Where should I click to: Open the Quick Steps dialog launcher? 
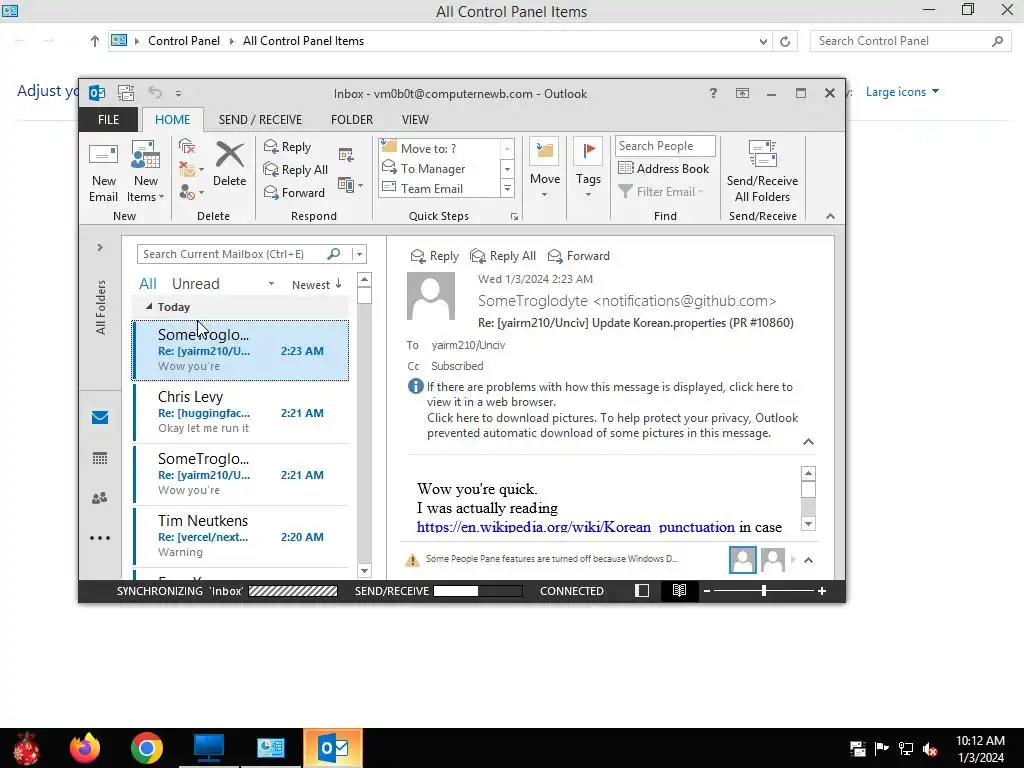[x=514, y=217]
